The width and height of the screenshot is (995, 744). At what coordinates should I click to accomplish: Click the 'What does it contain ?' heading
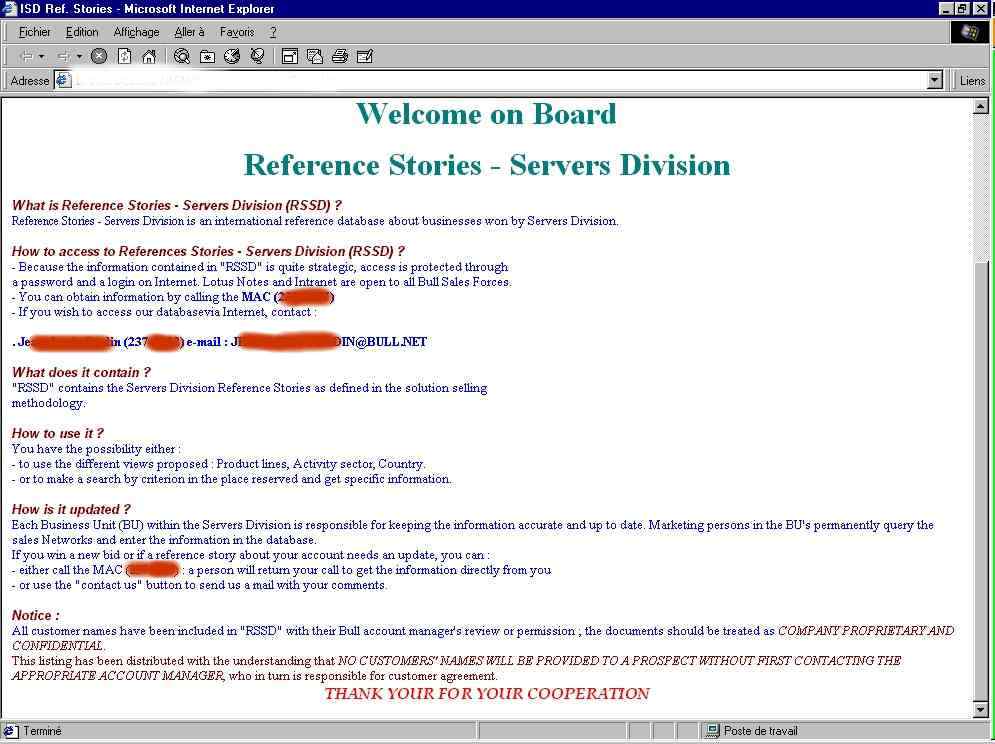coord(81,372)
